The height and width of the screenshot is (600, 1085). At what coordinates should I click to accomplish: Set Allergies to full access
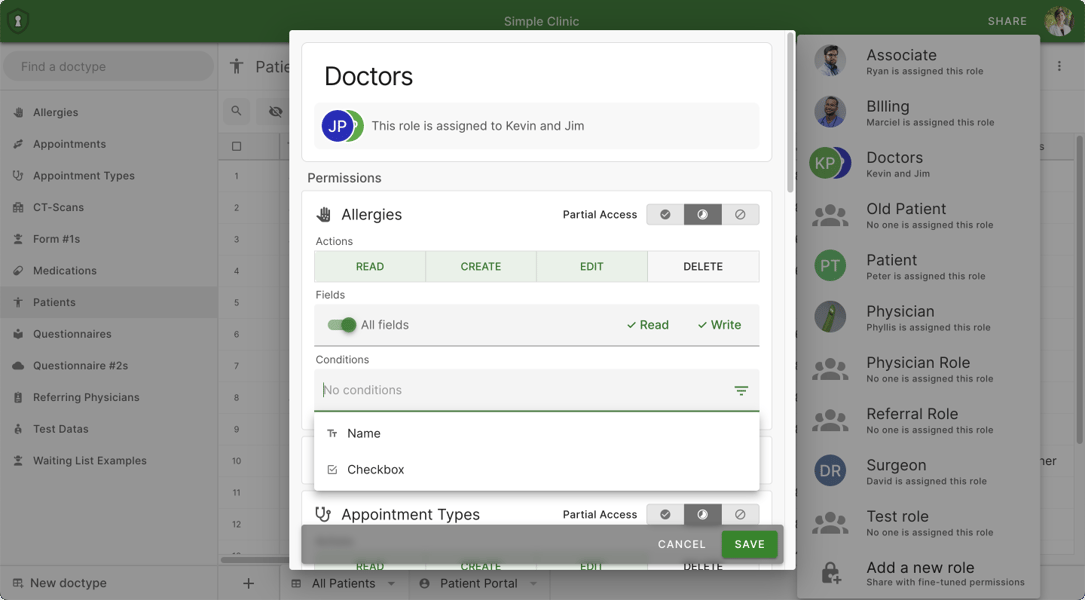[665, 215]
